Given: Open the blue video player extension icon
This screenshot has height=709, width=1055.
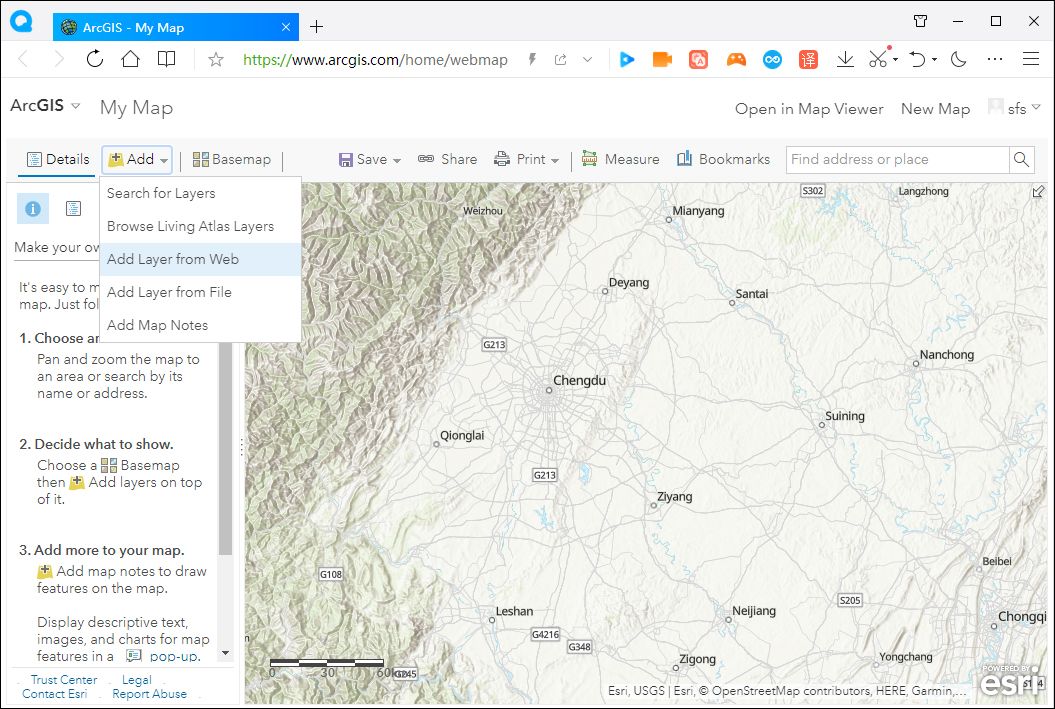Looking at the screenshot, I should pyautogui.click(x=627, y=60).
